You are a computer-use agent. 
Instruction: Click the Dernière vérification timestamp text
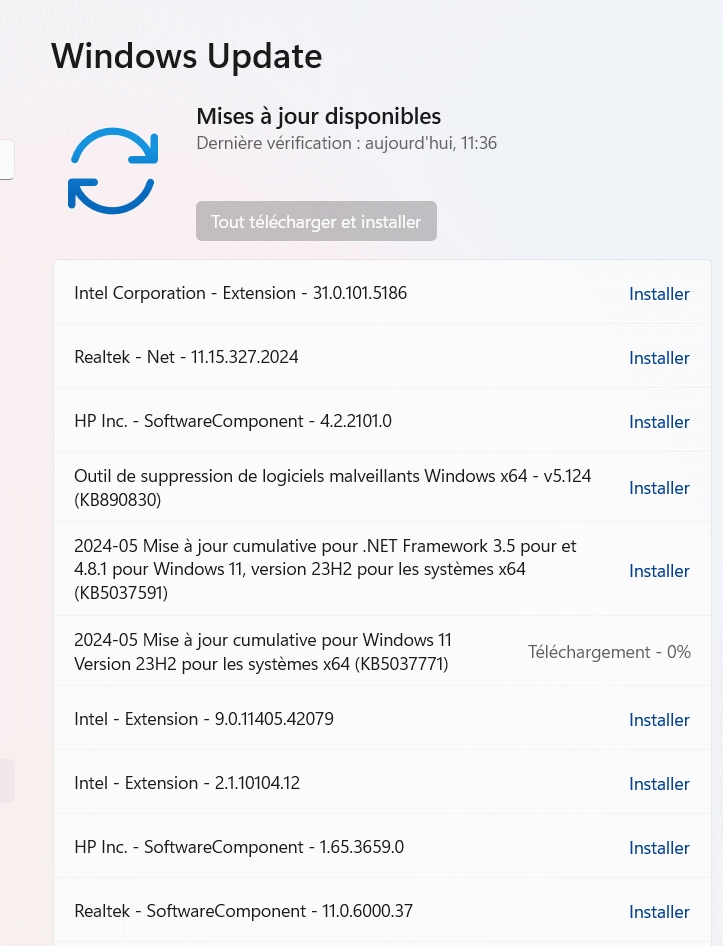[x=346, y=143]
